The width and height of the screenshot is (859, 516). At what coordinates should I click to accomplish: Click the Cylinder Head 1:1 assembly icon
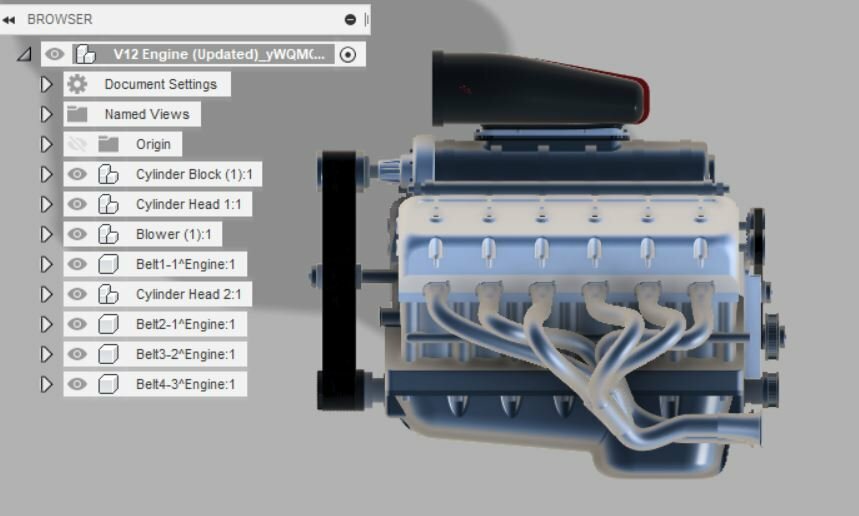coord(108,204)
